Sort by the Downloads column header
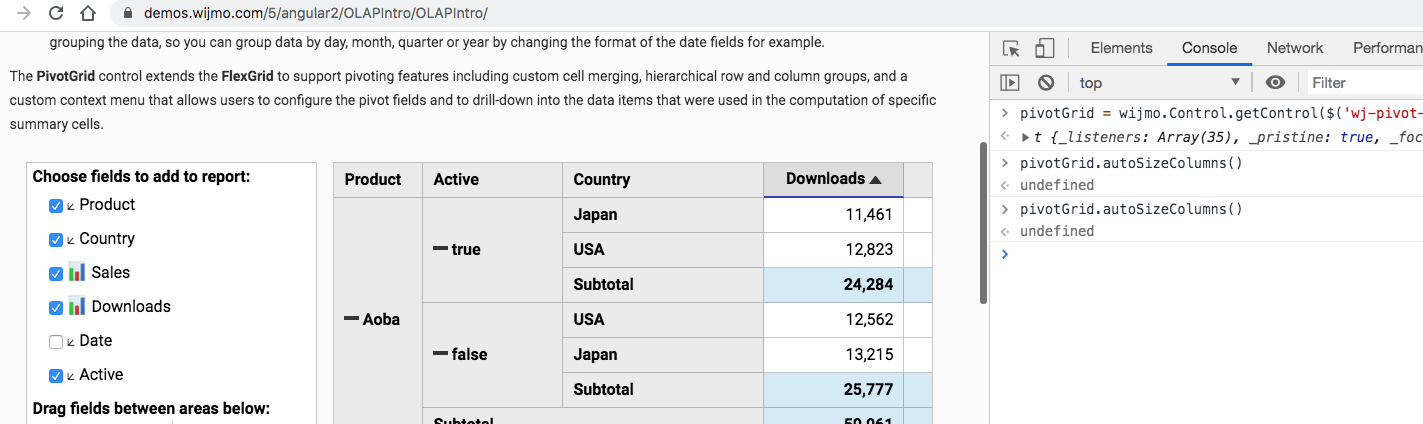Screen dimensions: 1423x424 tap(833, 179)
